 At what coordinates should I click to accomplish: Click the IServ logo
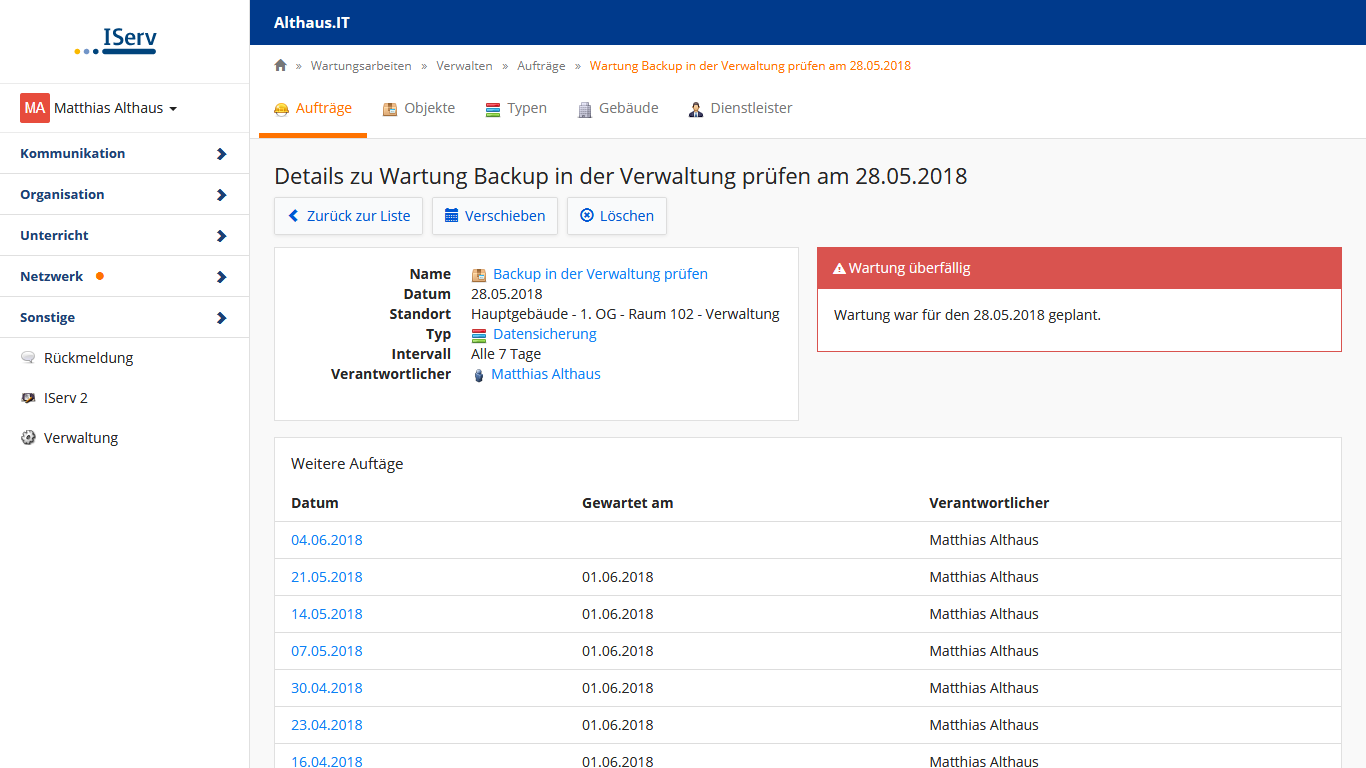[x=116, y=41]
